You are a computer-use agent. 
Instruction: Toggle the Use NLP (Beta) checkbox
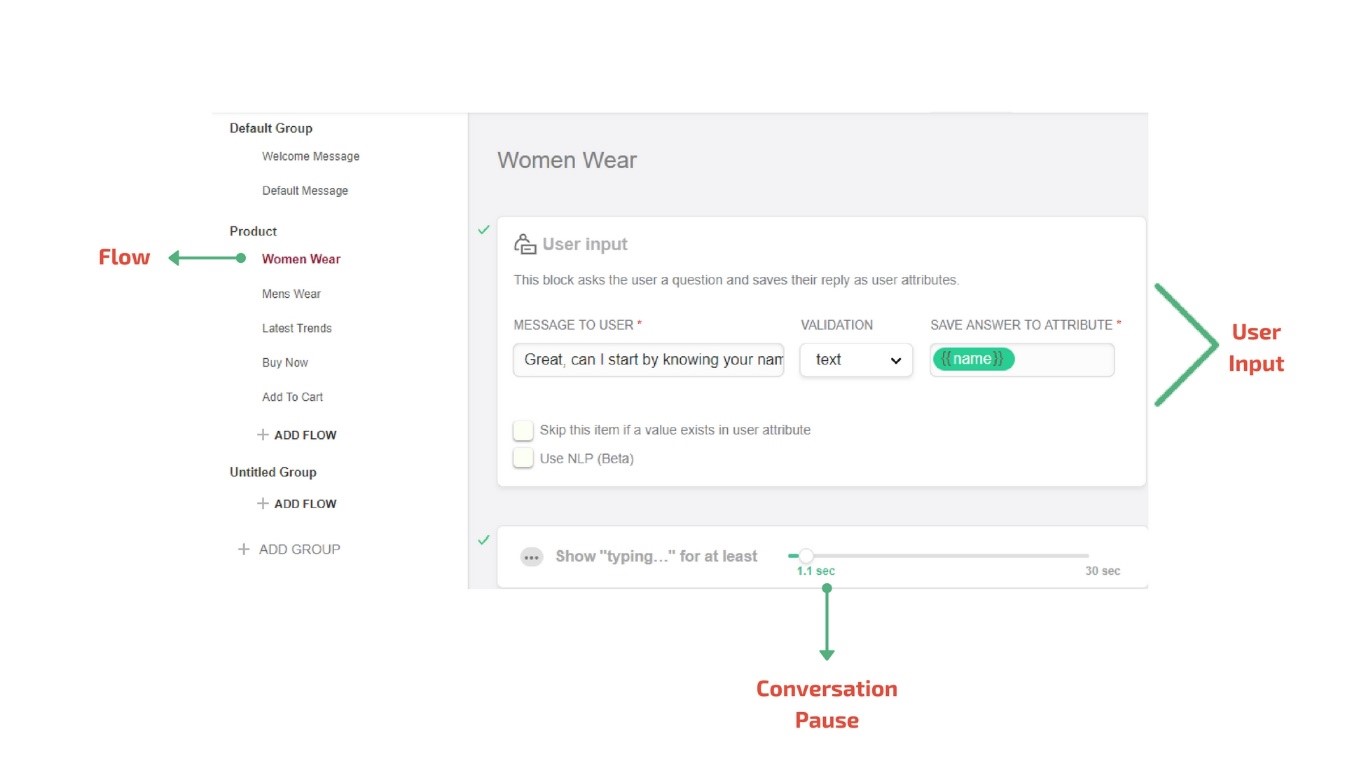[x=523, y=458]
